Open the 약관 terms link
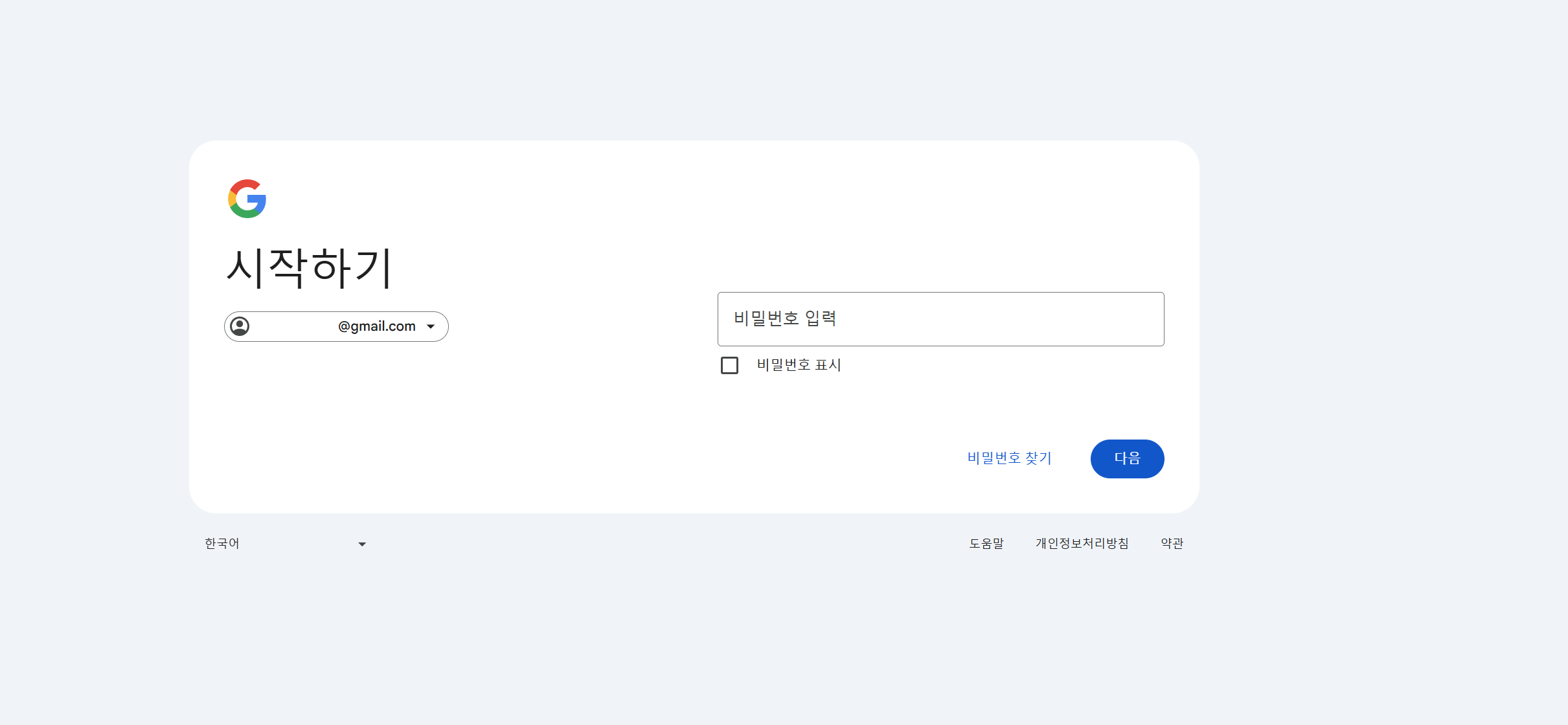 [1172, 544]
